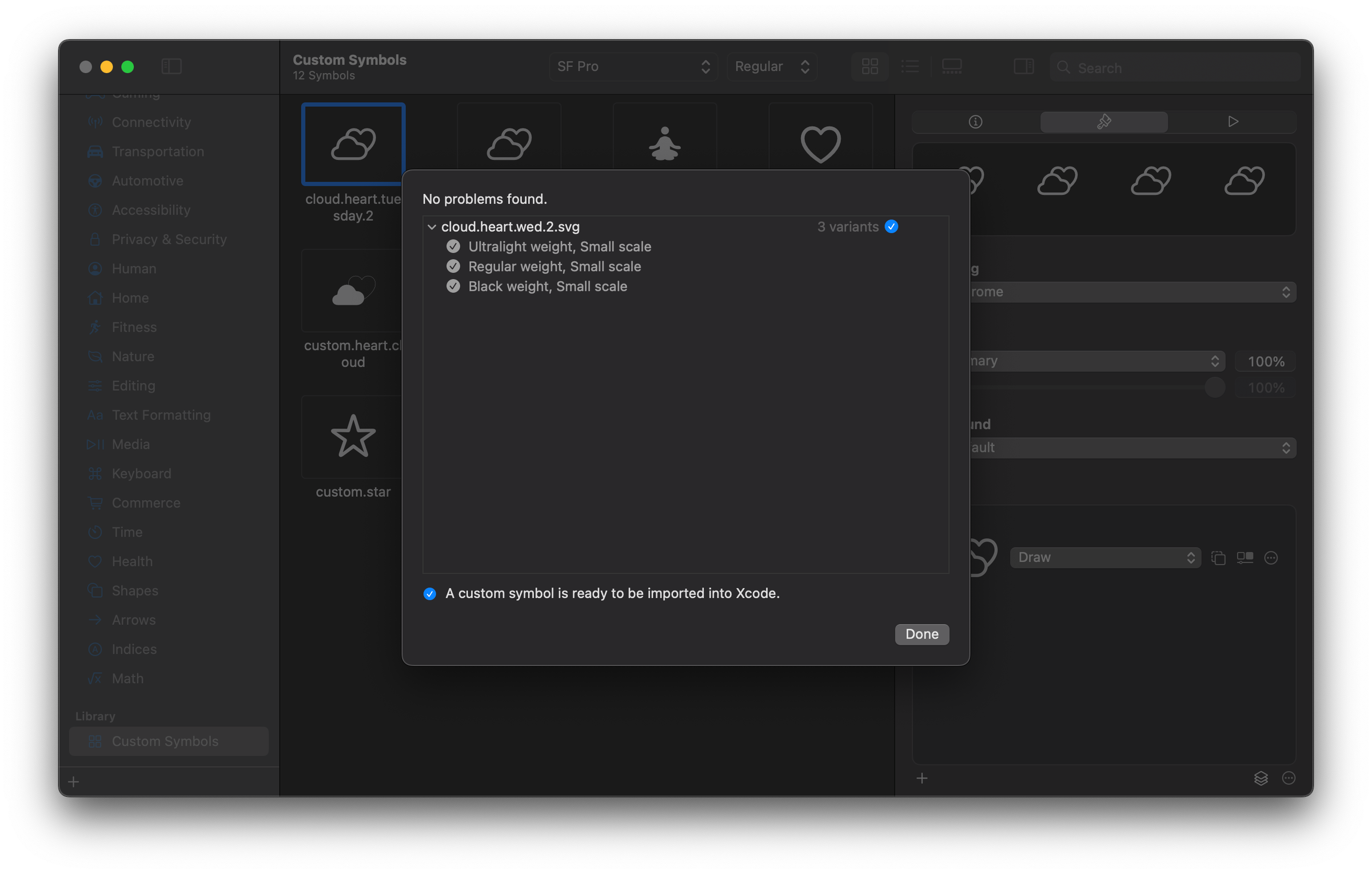Screen dimensions: 1372x874
Task: Open the Regular weight dropdown
Action: tap(772, 66)
